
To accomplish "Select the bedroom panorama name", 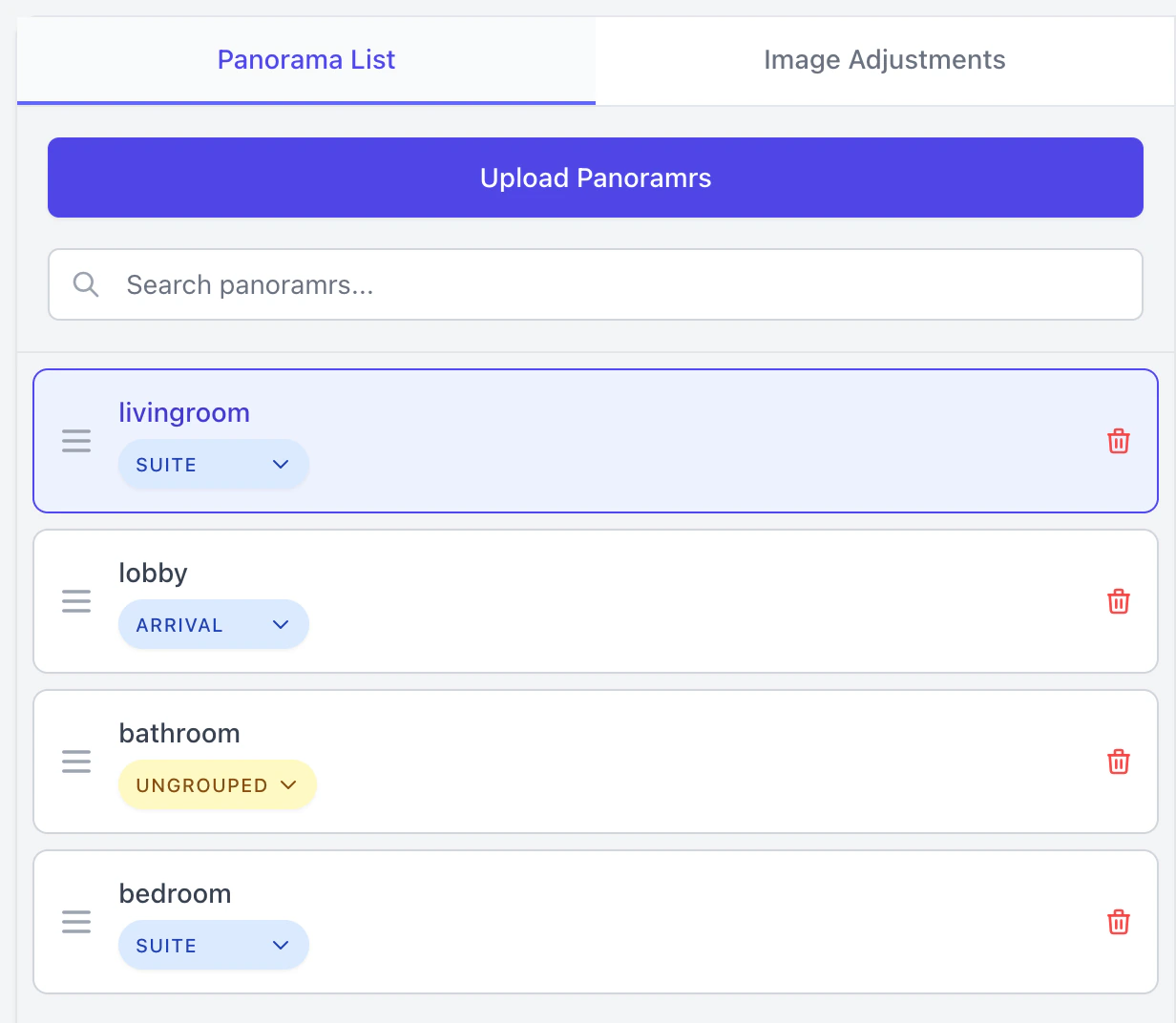I will click(x=175, y=894).
